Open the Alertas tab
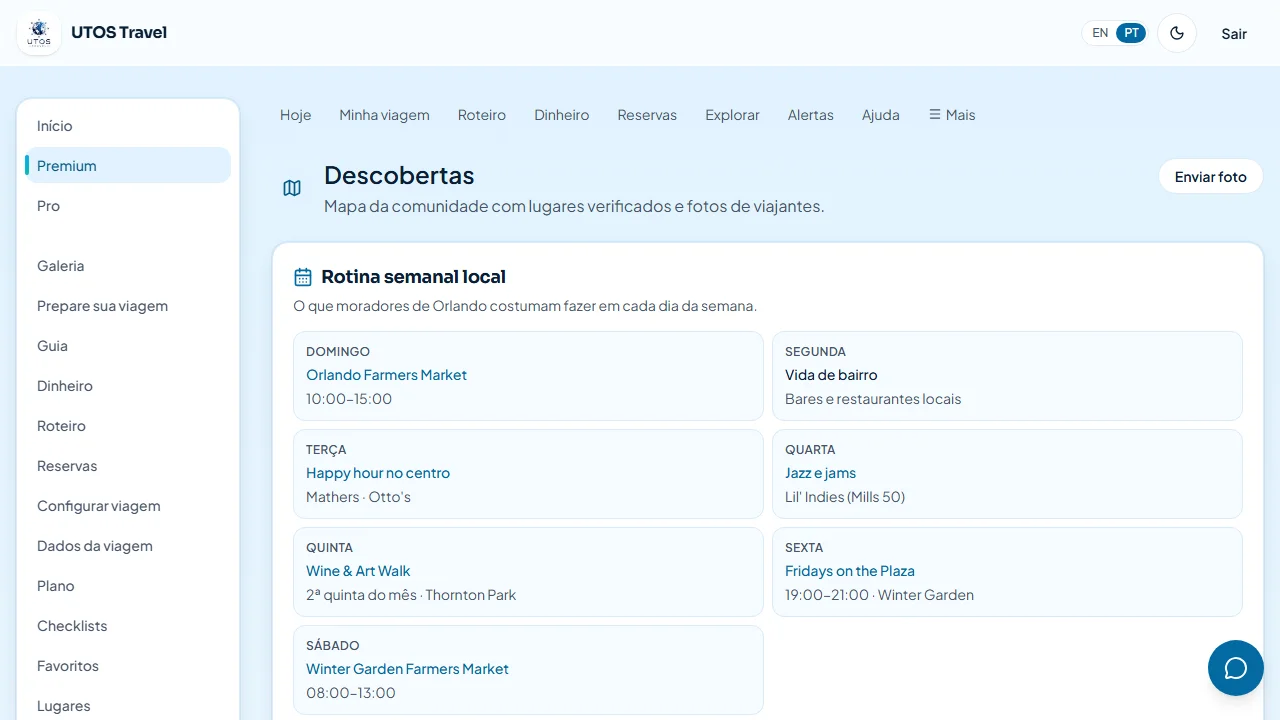Screen dimensions: 1280x720 [810, 115]
